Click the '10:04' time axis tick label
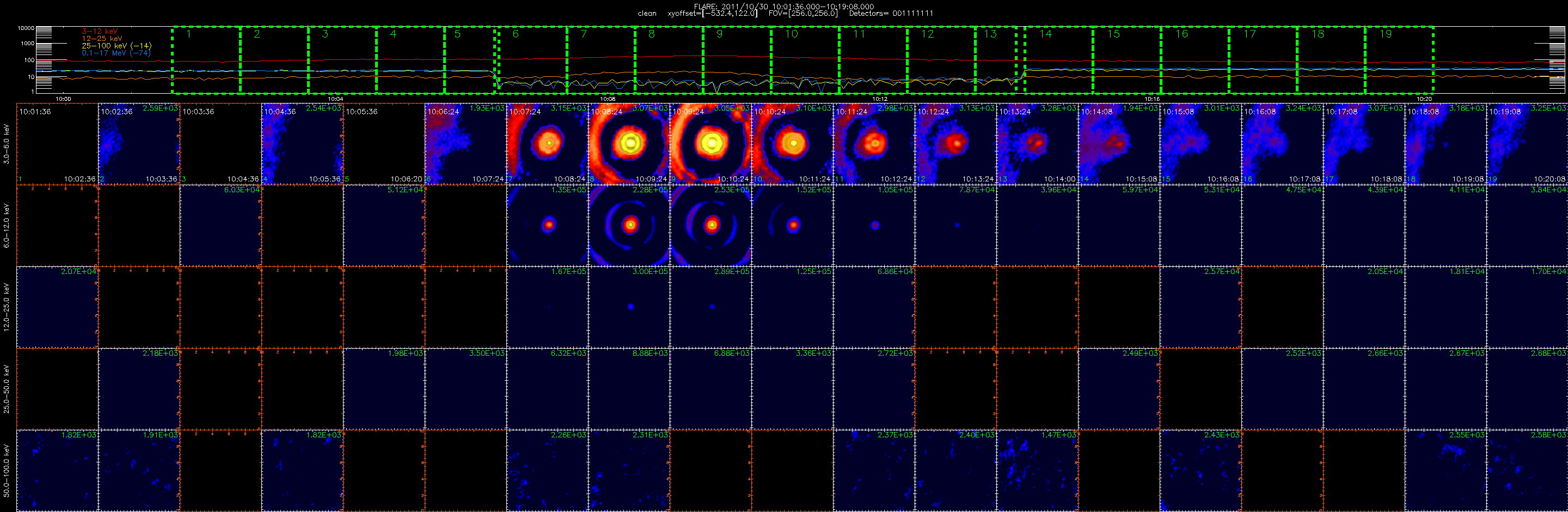This screenshot has width=1568, height=512. pyautogui.click(x=335, y=99)
